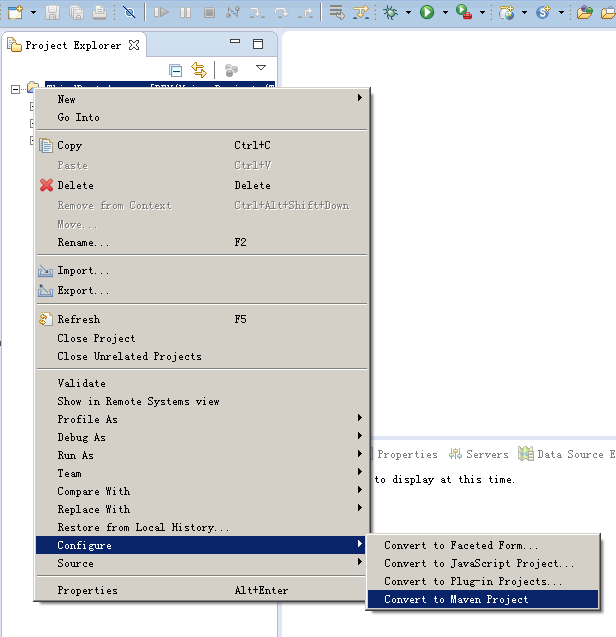Click the New Dynamic Web Project icon
The image size is (616, 637).
click(507, 13)
